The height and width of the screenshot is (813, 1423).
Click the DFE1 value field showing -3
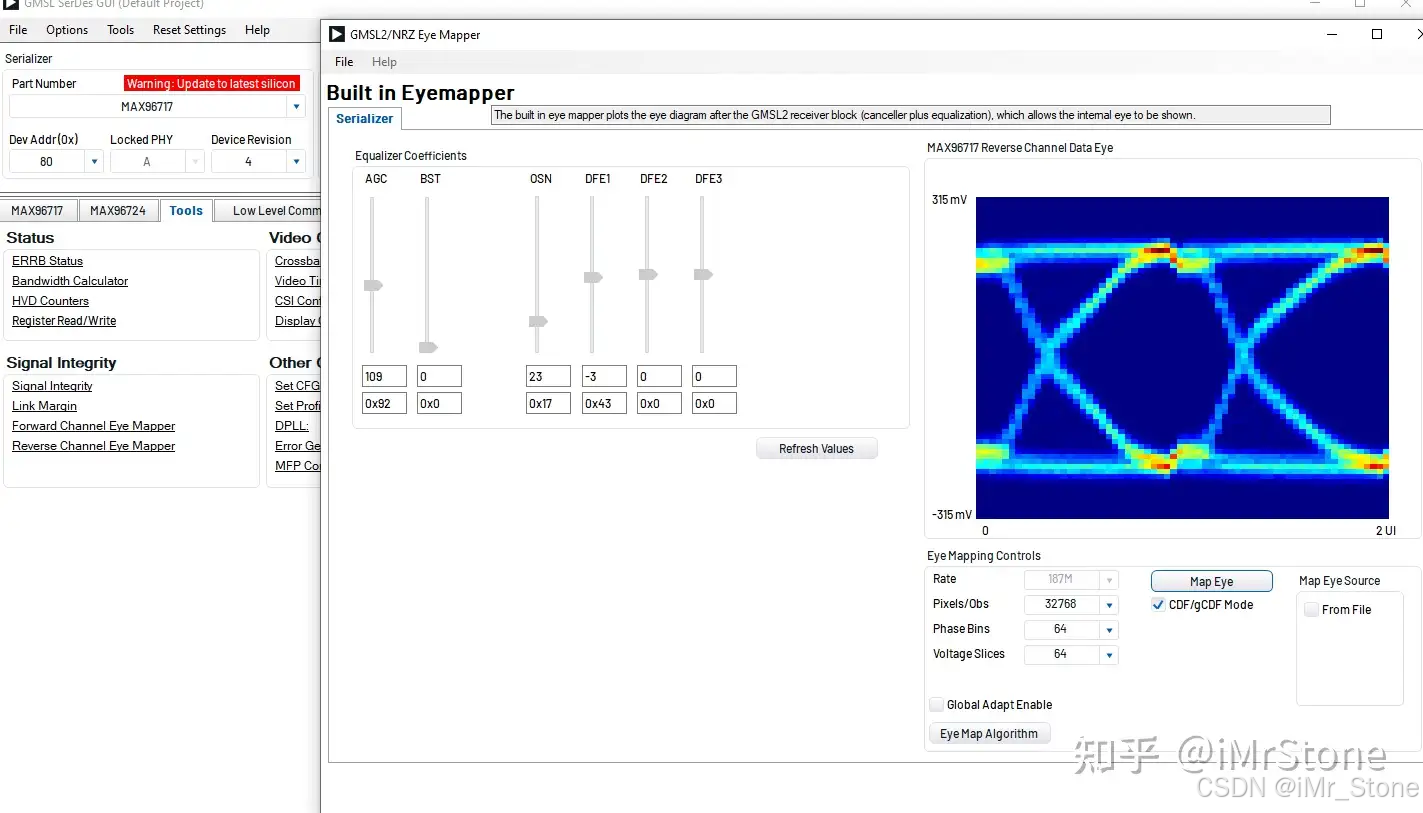coord(604,377)
